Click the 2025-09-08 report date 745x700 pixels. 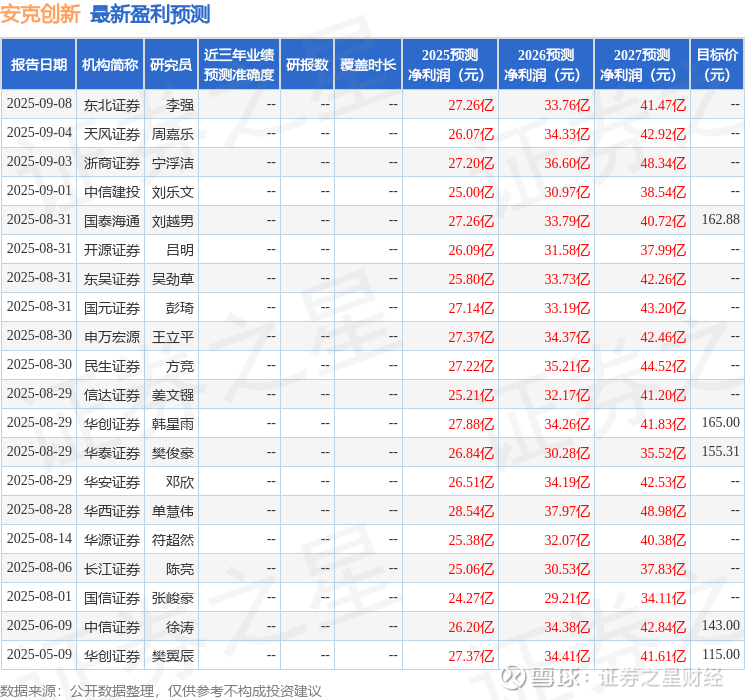click(x=39, y=103)
